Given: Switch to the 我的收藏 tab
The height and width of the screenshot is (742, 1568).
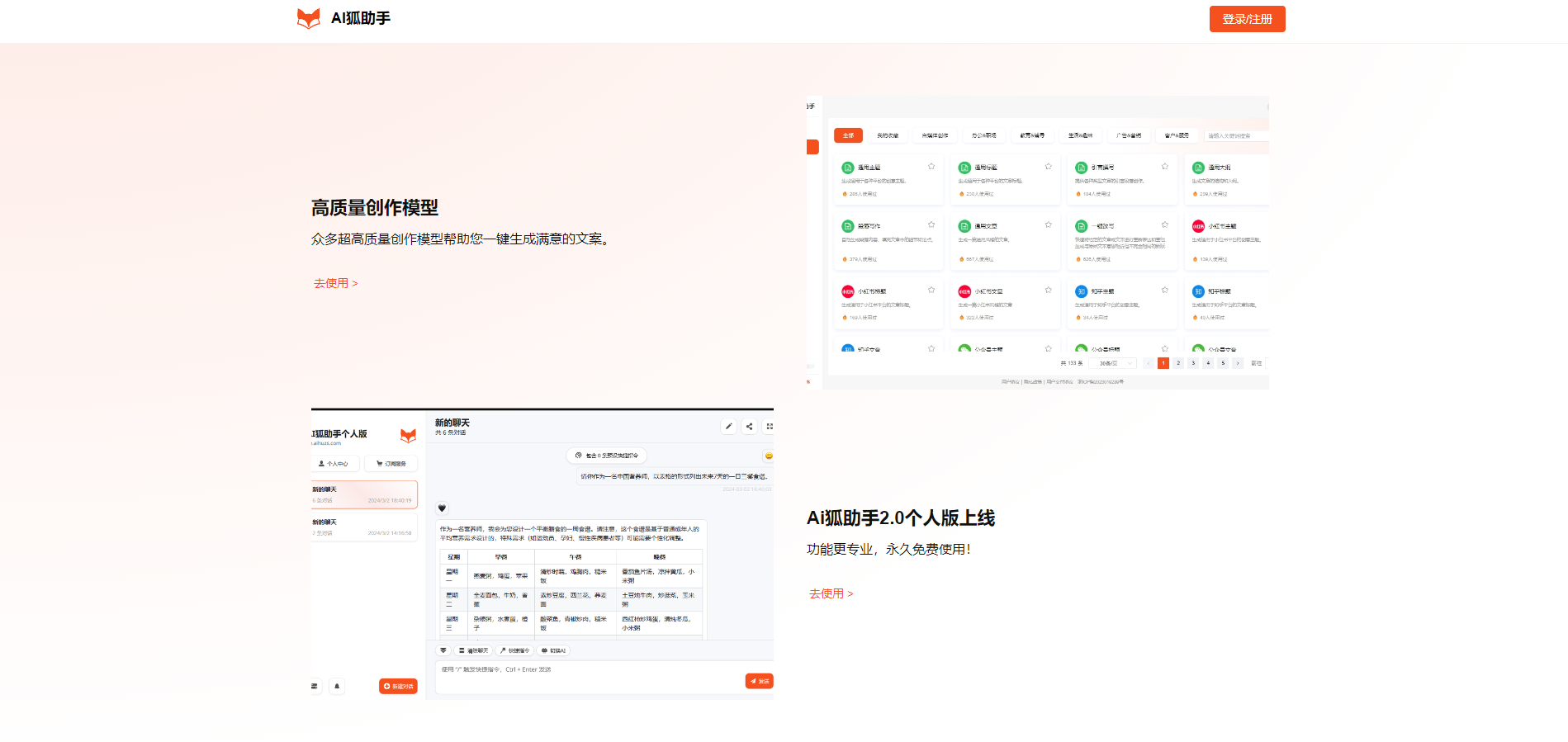Looking at the screenshot, I should click(888, 135).
